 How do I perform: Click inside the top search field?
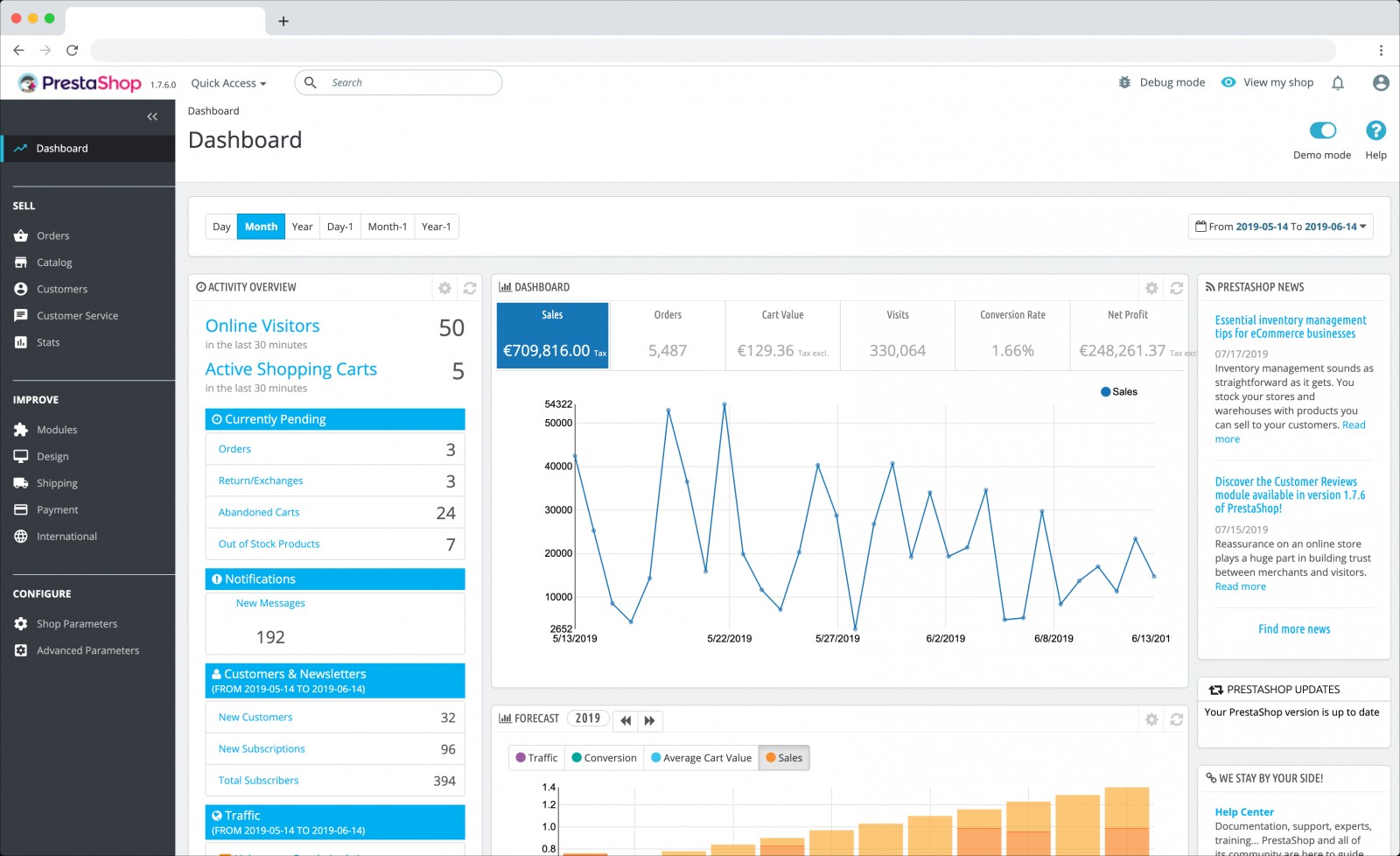point(402,81)
